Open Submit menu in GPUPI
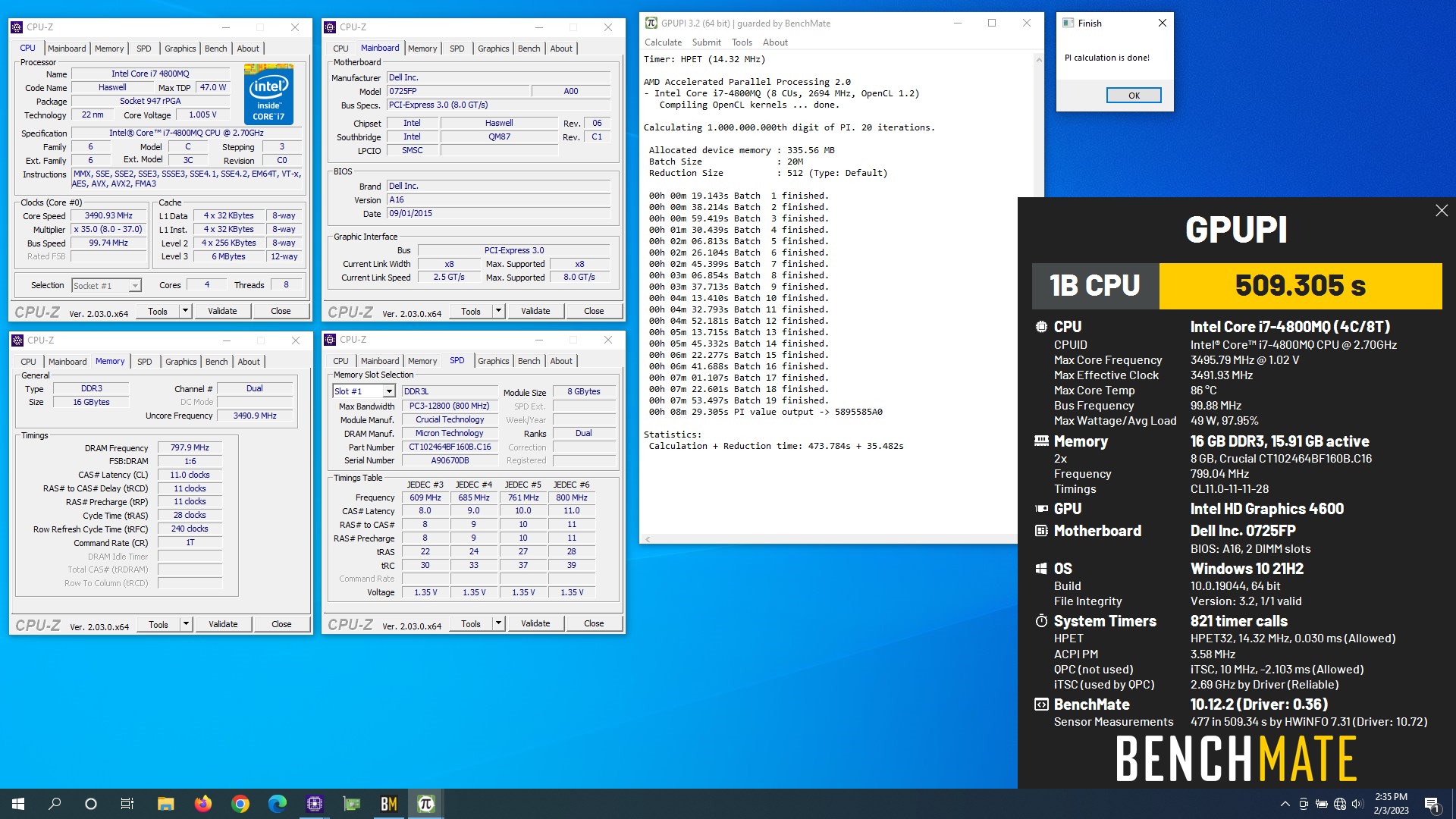 [706, 42]
